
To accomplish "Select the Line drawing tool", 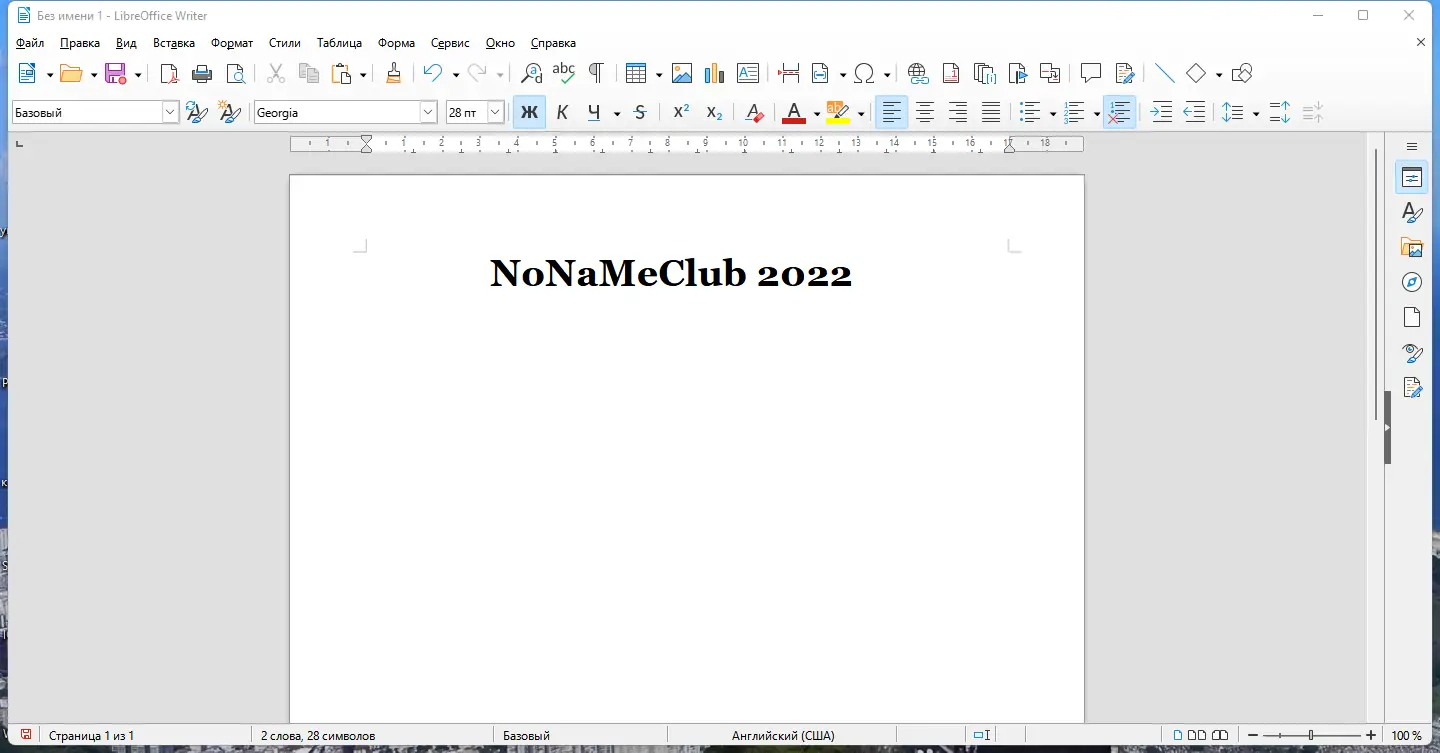I will (x=1164, y=73).
